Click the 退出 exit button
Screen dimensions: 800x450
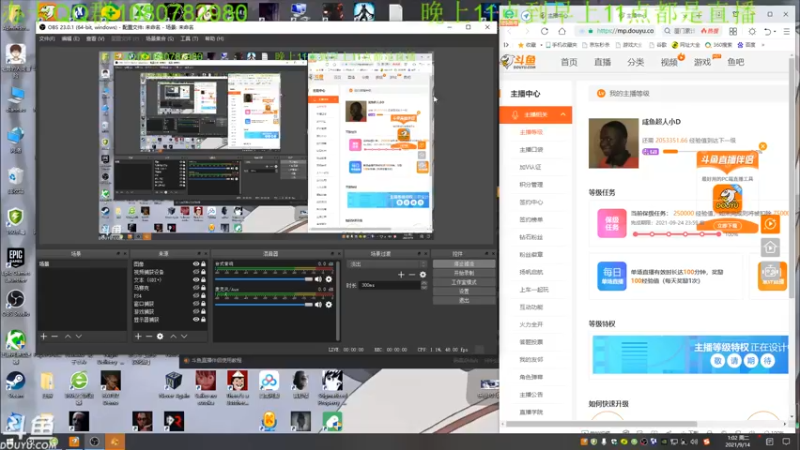click(x=464, y=301)
